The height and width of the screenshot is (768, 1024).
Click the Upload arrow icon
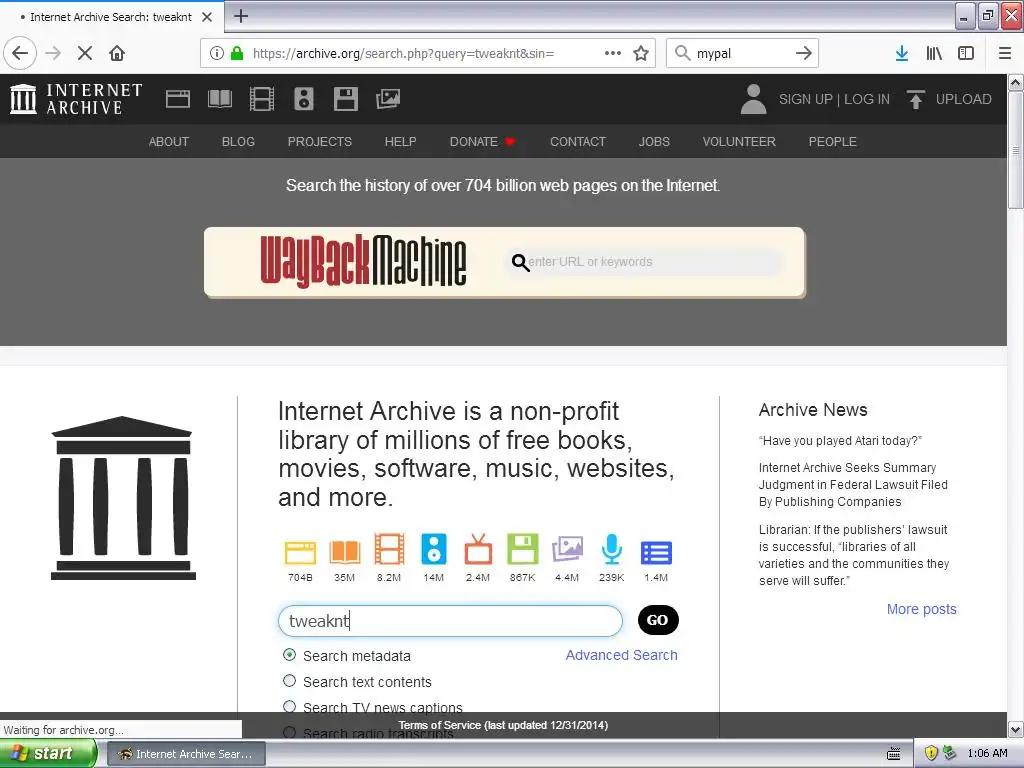click(916, 99)
